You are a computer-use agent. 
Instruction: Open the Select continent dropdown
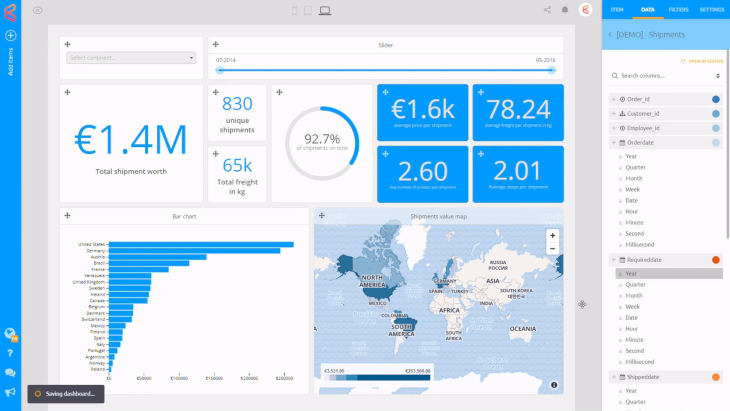point(131,58)
